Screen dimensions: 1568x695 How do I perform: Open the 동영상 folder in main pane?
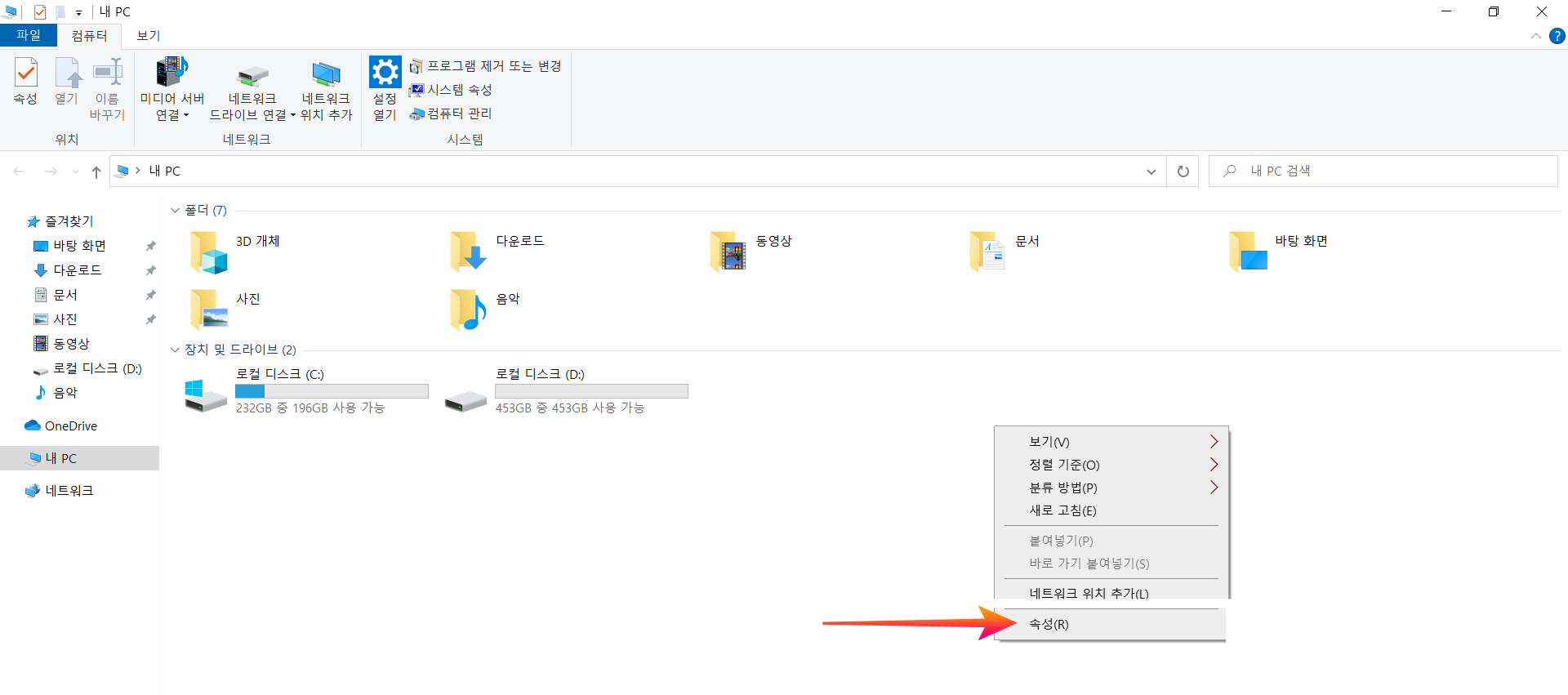coord(728,252)
